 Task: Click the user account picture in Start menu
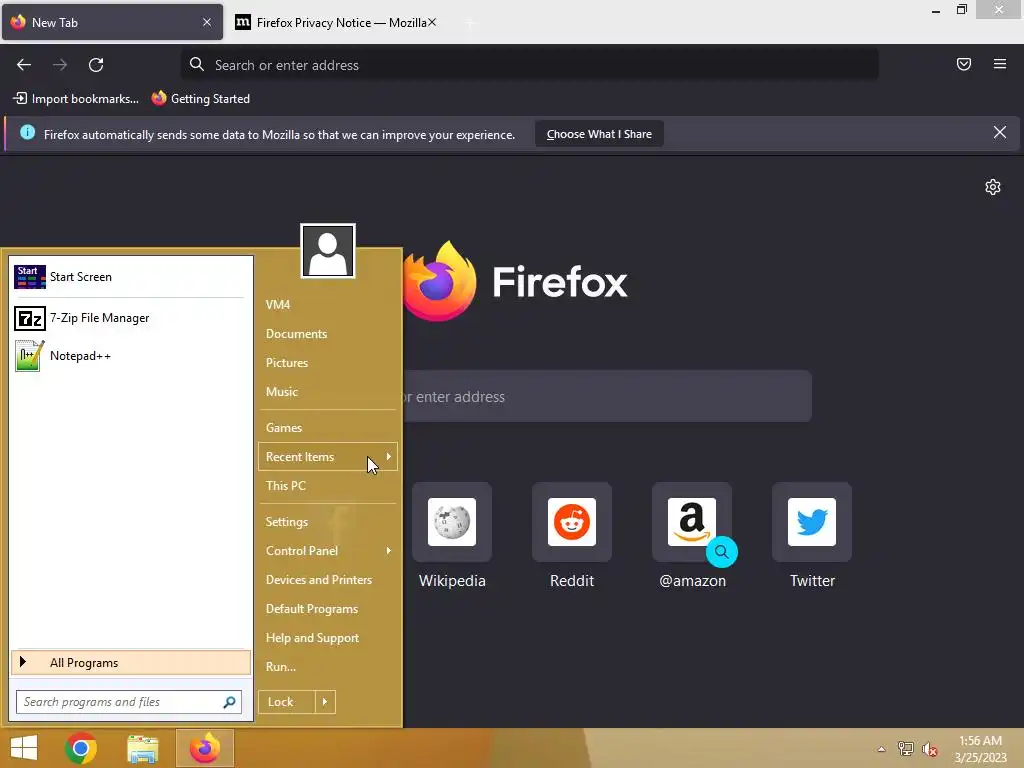click(328, 251)
